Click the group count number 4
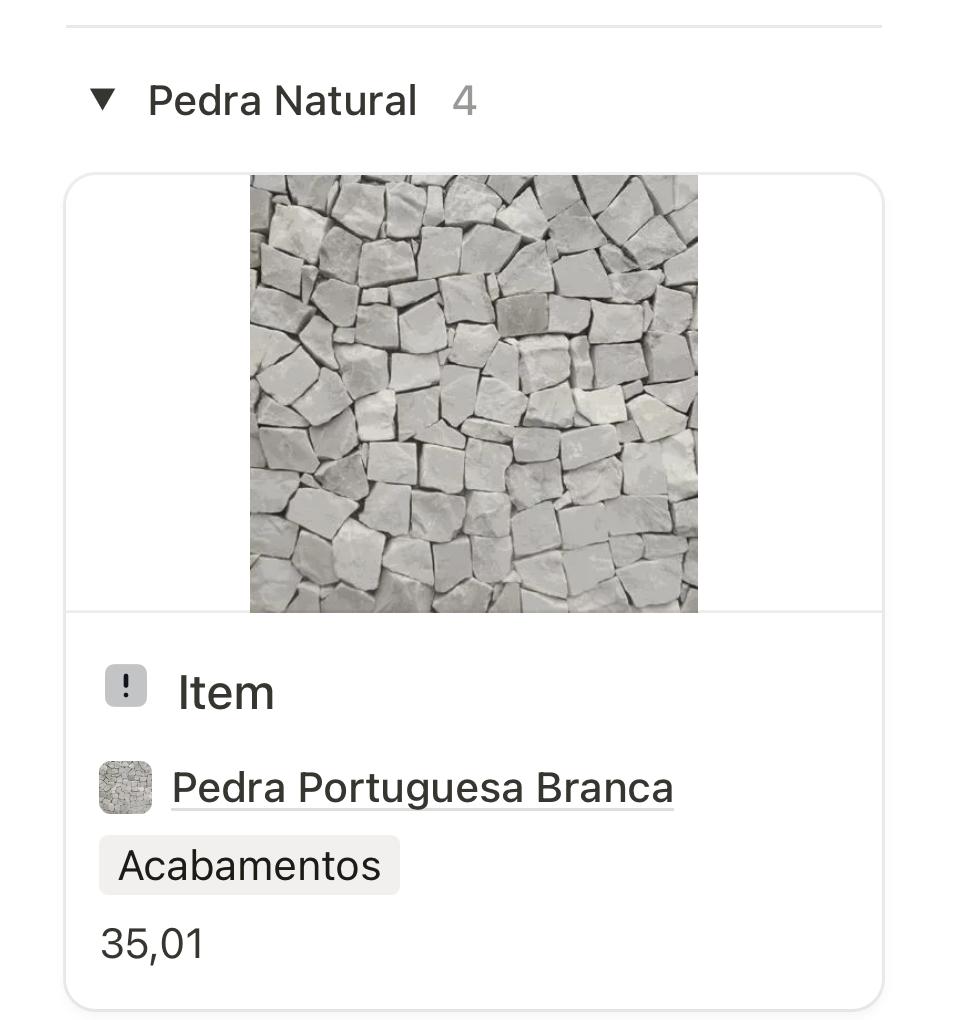960x1020 pixels. [x=464, y=101]
